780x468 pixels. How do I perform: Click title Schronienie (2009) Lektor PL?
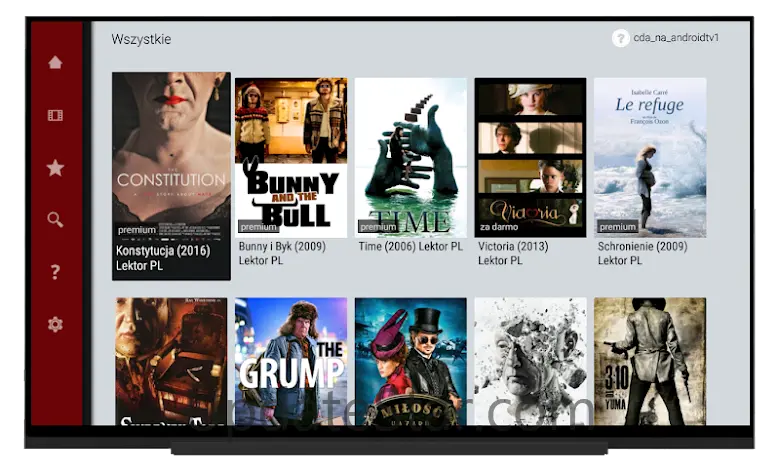tap(642, 253)
